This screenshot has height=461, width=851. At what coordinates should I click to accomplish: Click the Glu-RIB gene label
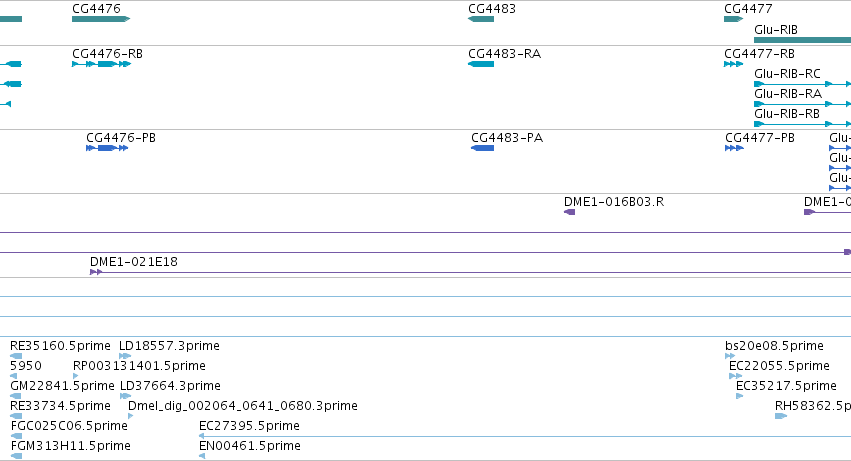point(776,30)
